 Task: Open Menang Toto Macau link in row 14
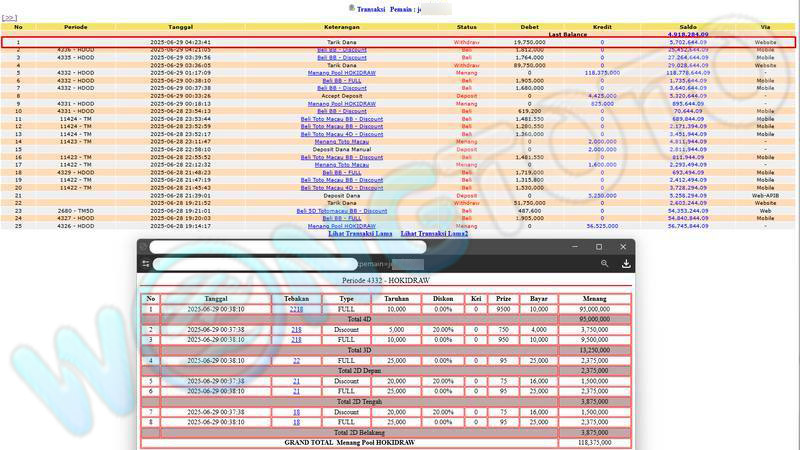[x=341, y=141]
